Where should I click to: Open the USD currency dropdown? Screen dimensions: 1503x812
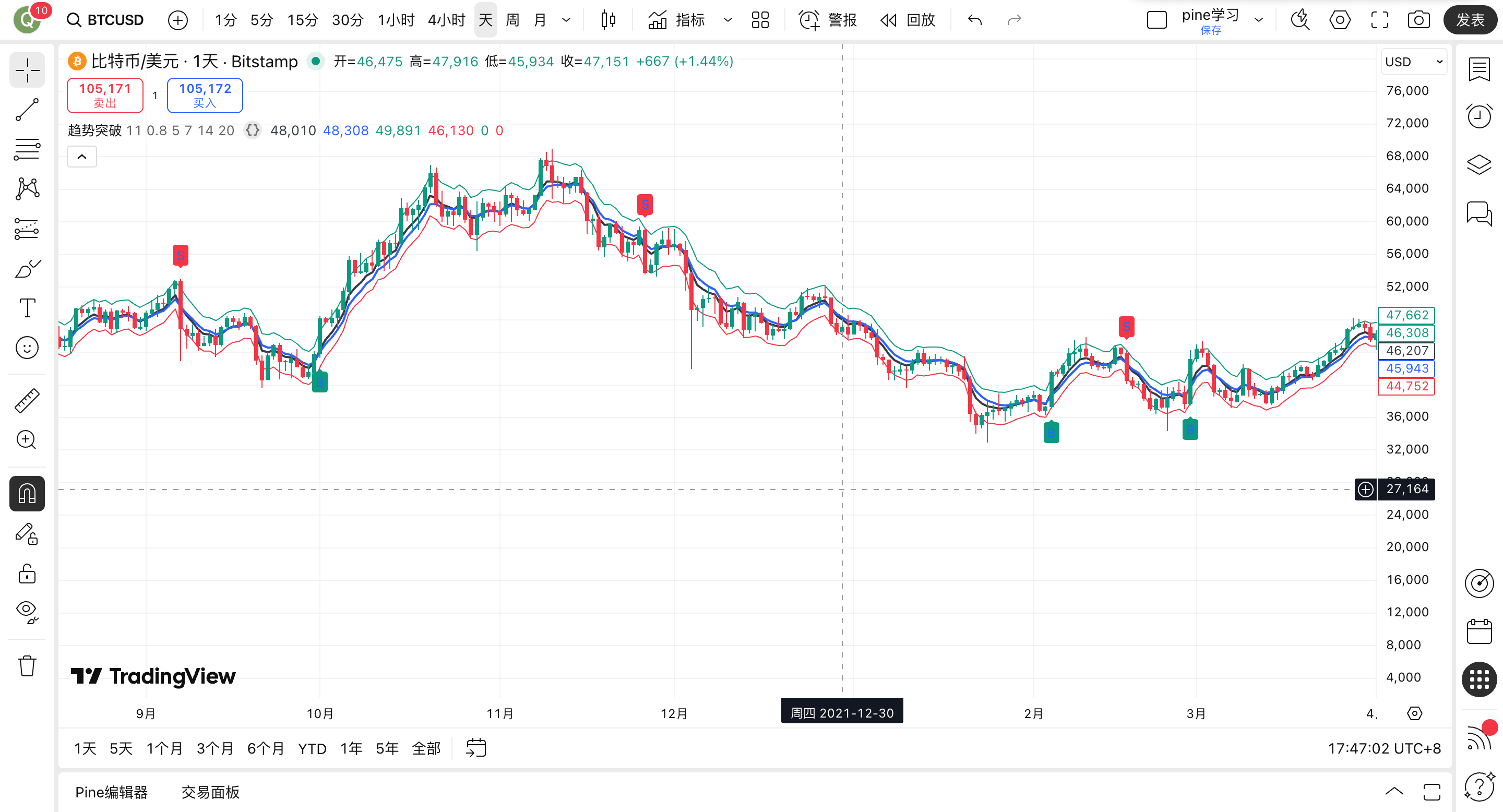1414,62
